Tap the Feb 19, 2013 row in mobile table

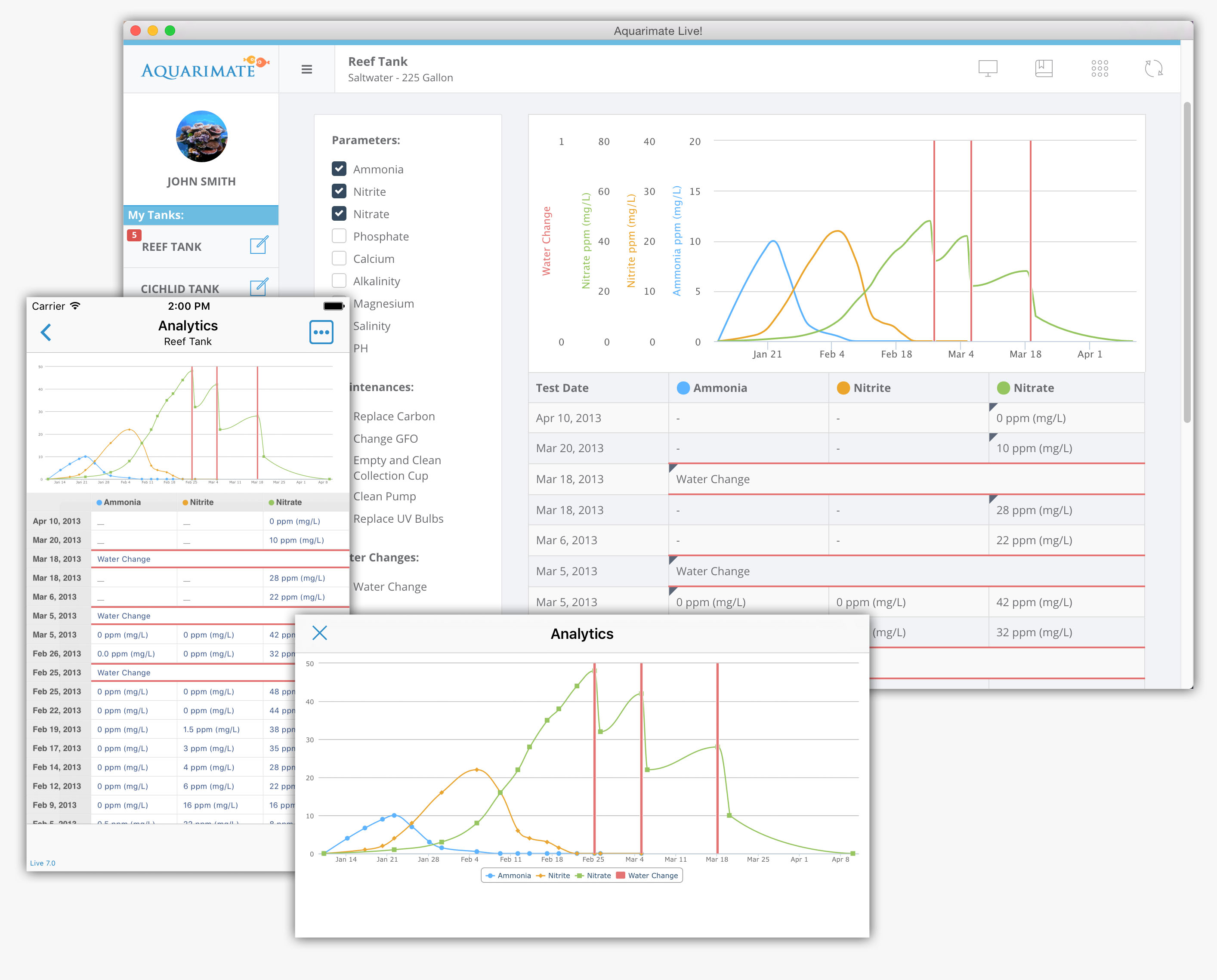(161, 729)
